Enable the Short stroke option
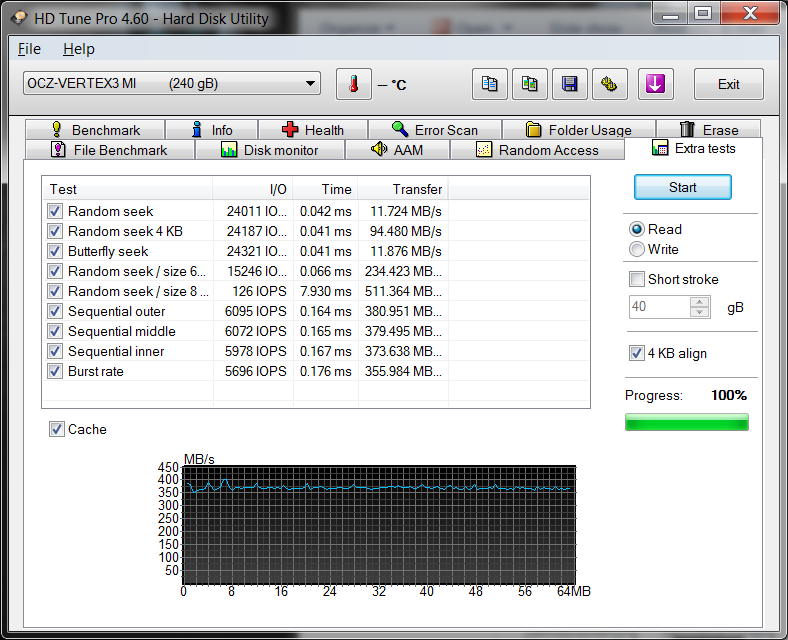788x640 pixels. tap(637, 279)
